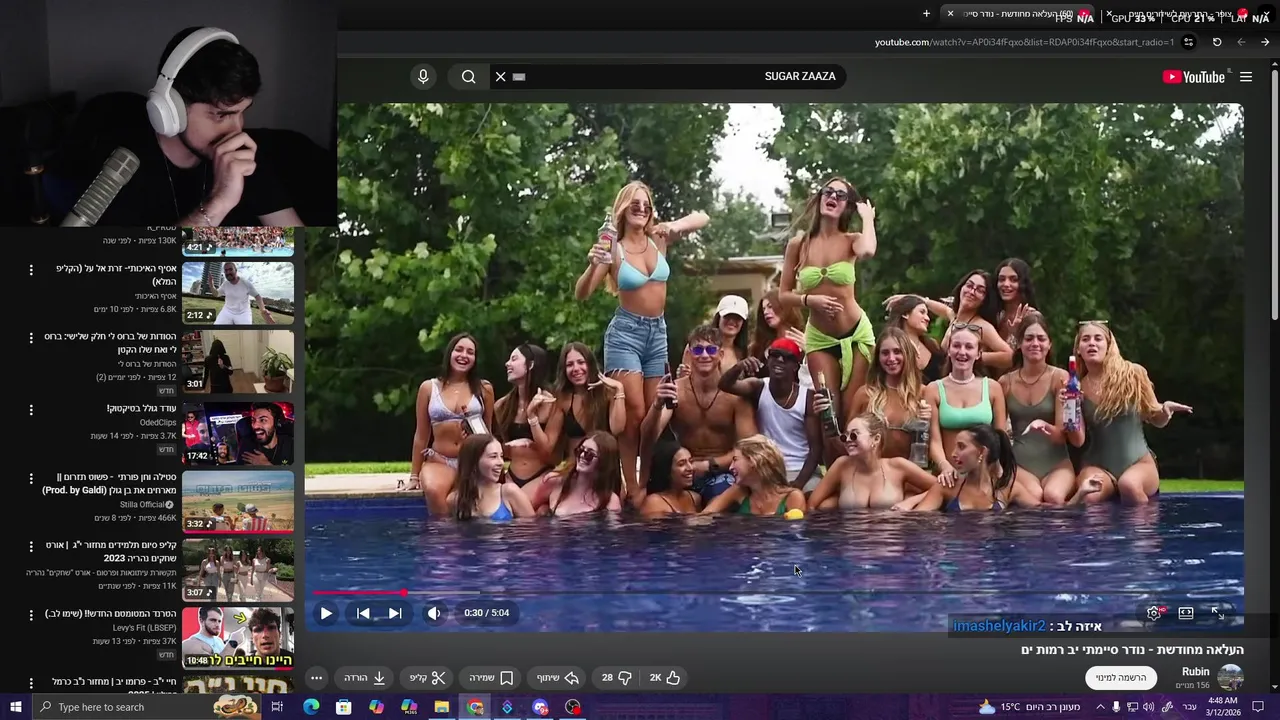Reload the page in browser toolbar
1280x720 pixels.
point(1217,42)
